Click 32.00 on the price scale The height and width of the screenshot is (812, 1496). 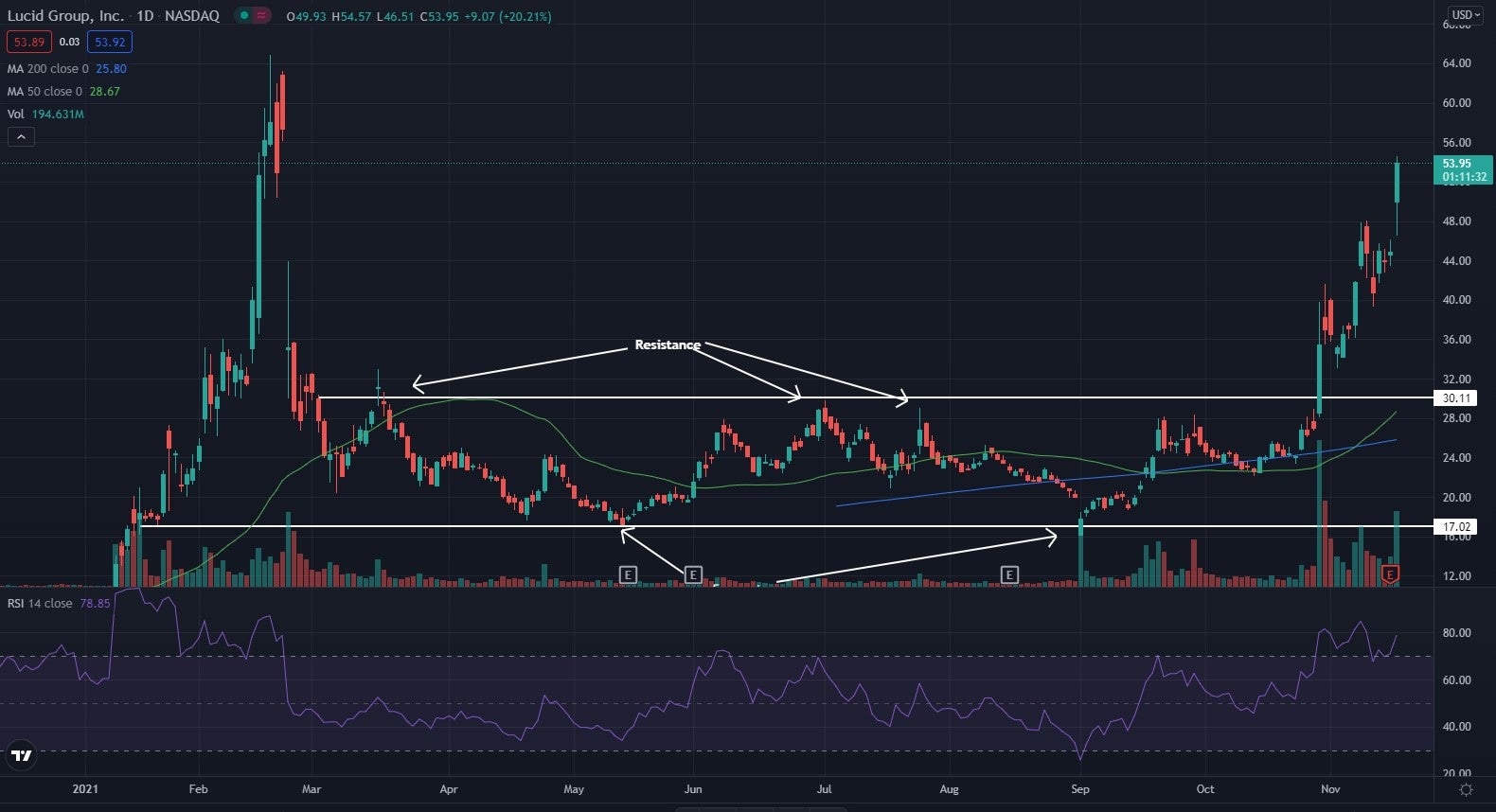pos(1456,380)
